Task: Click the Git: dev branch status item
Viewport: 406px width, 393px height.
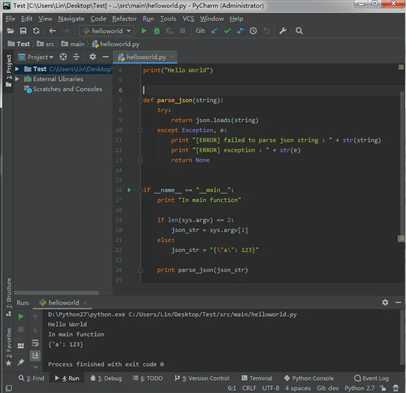Action: tap(328, 388)
